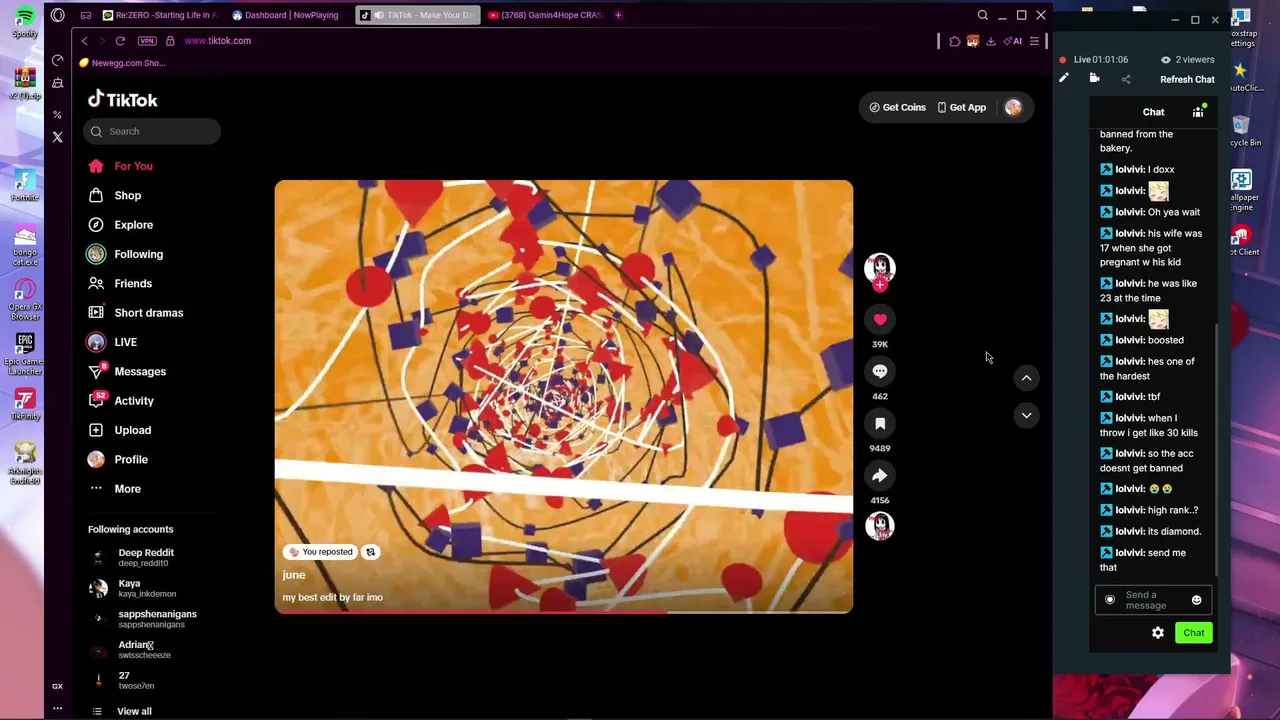Click the green Chat send button
Viewport: 1280px width, 720px height.
1194,633
